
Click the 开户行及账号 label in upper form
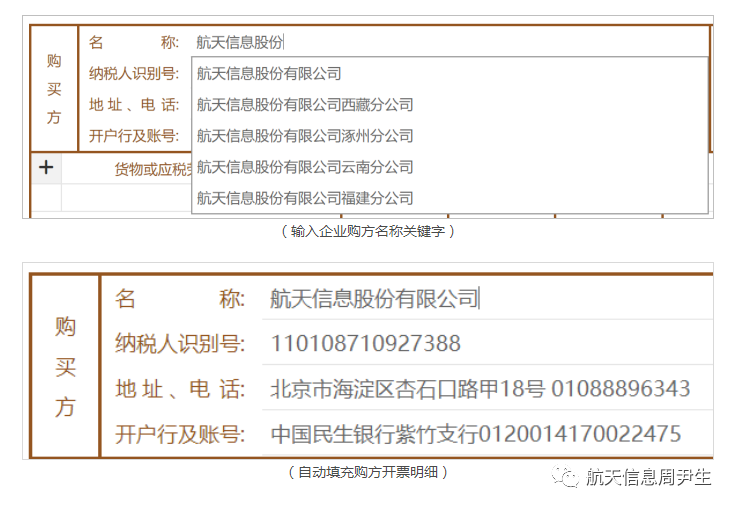(x=134, y=136)
